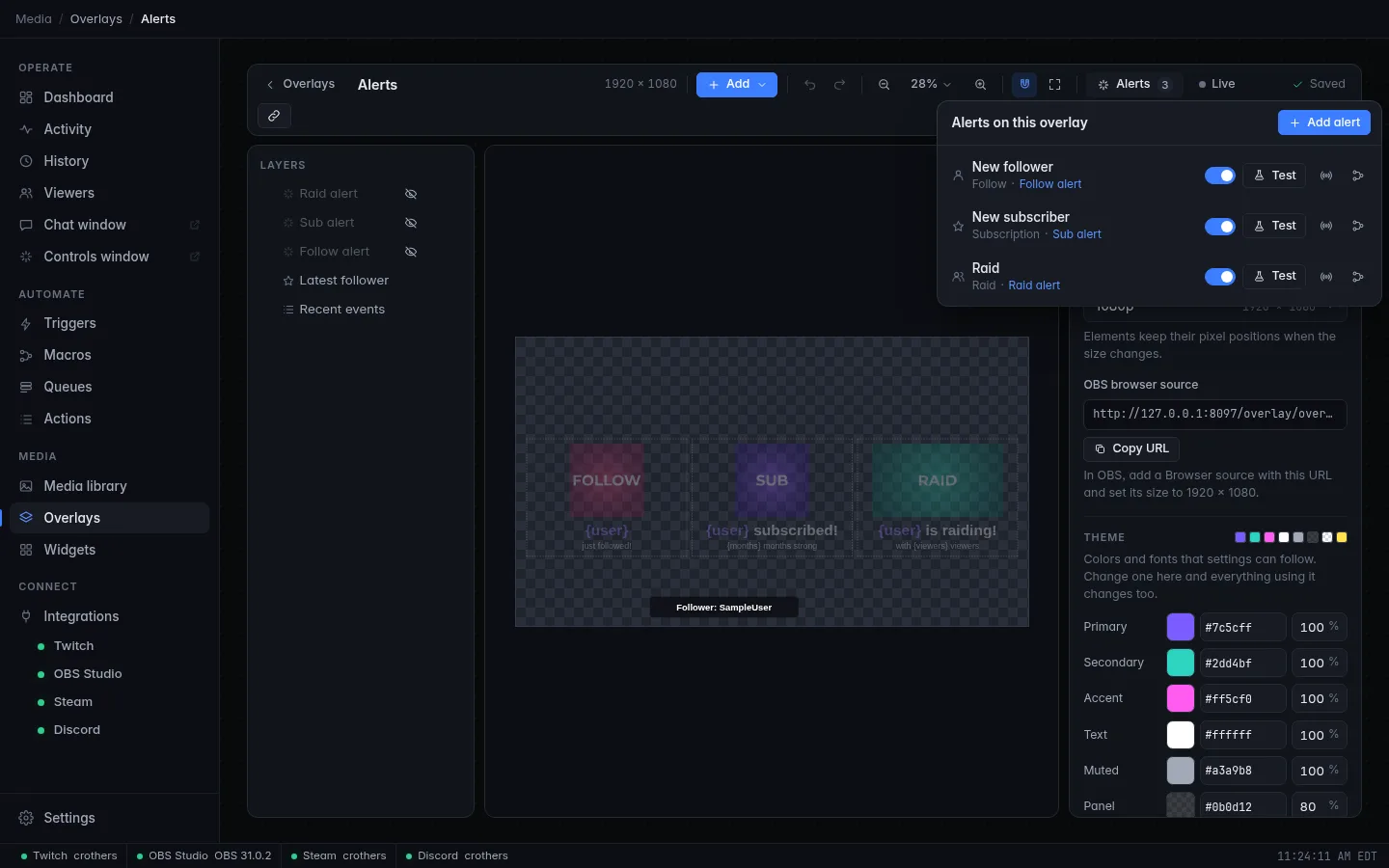The image size is (1389, 868).
Task: Test the New subscriber alert
Action: [1274, 226]
